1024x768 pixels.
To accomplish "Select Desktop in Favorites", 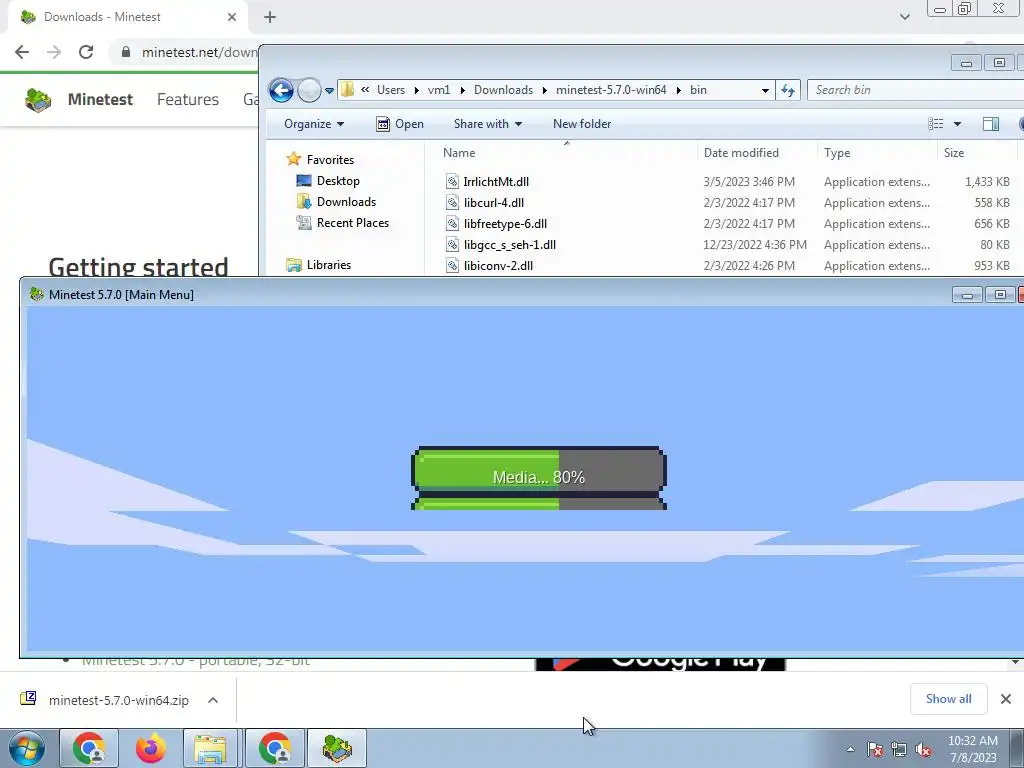I will [328, 181].
